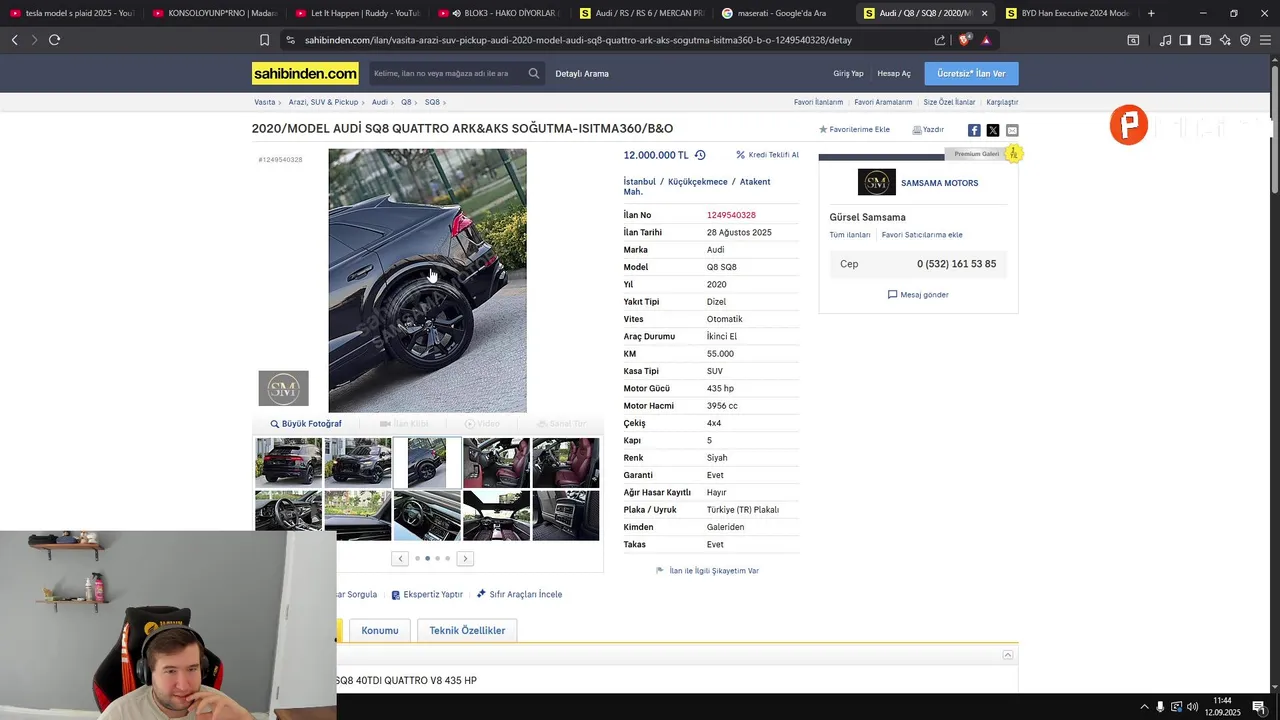
Task: Collapse the listing description section chevron
Action: [x=1008, y=655]
